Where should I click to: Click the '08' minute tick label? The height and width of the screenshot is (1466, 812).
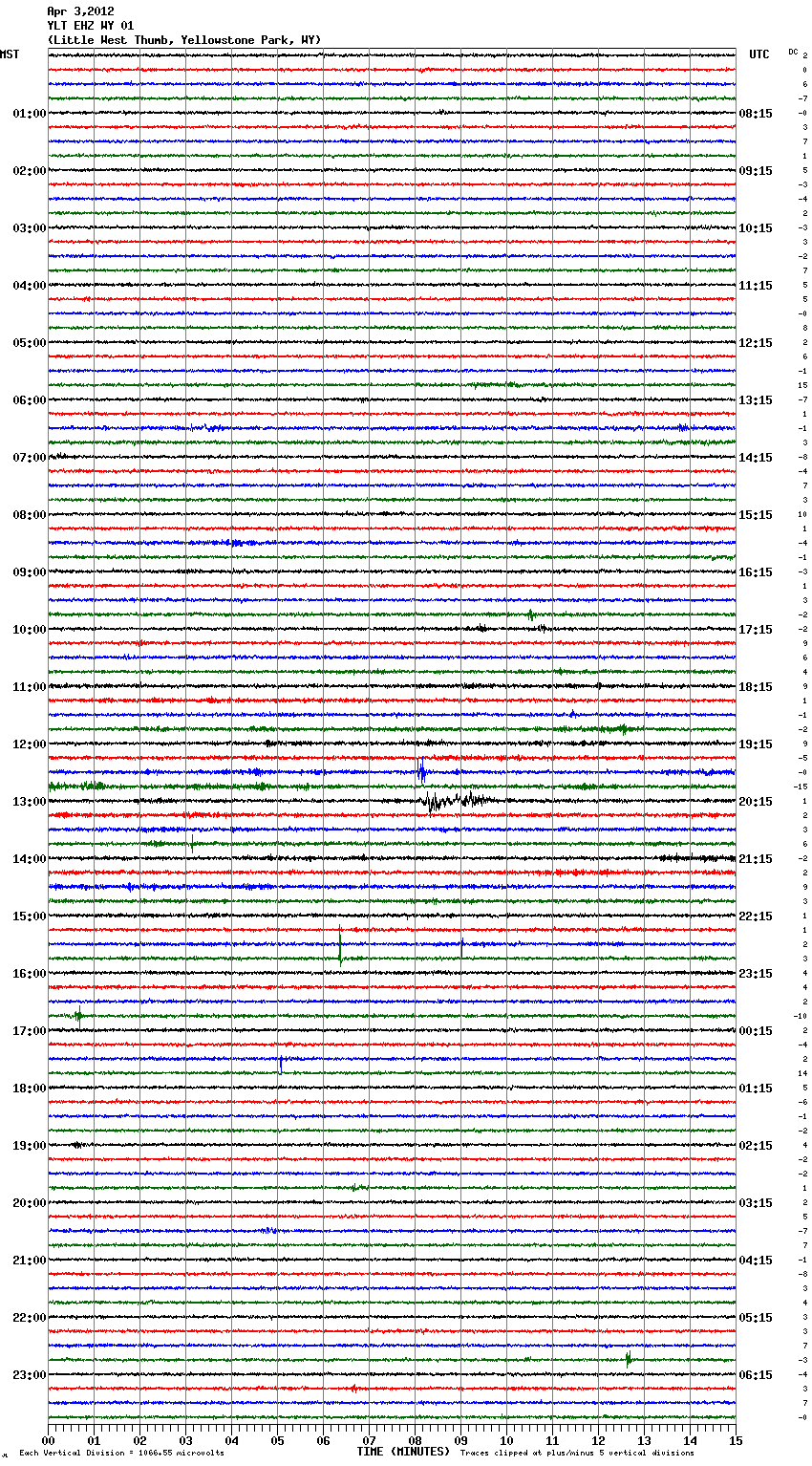[415, 1440]
